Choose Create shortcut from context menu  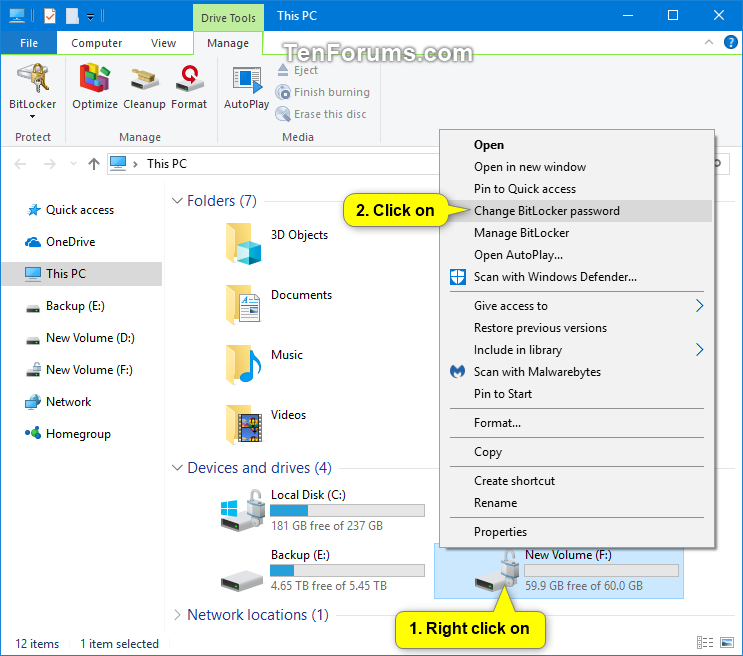tap(577, 481)
